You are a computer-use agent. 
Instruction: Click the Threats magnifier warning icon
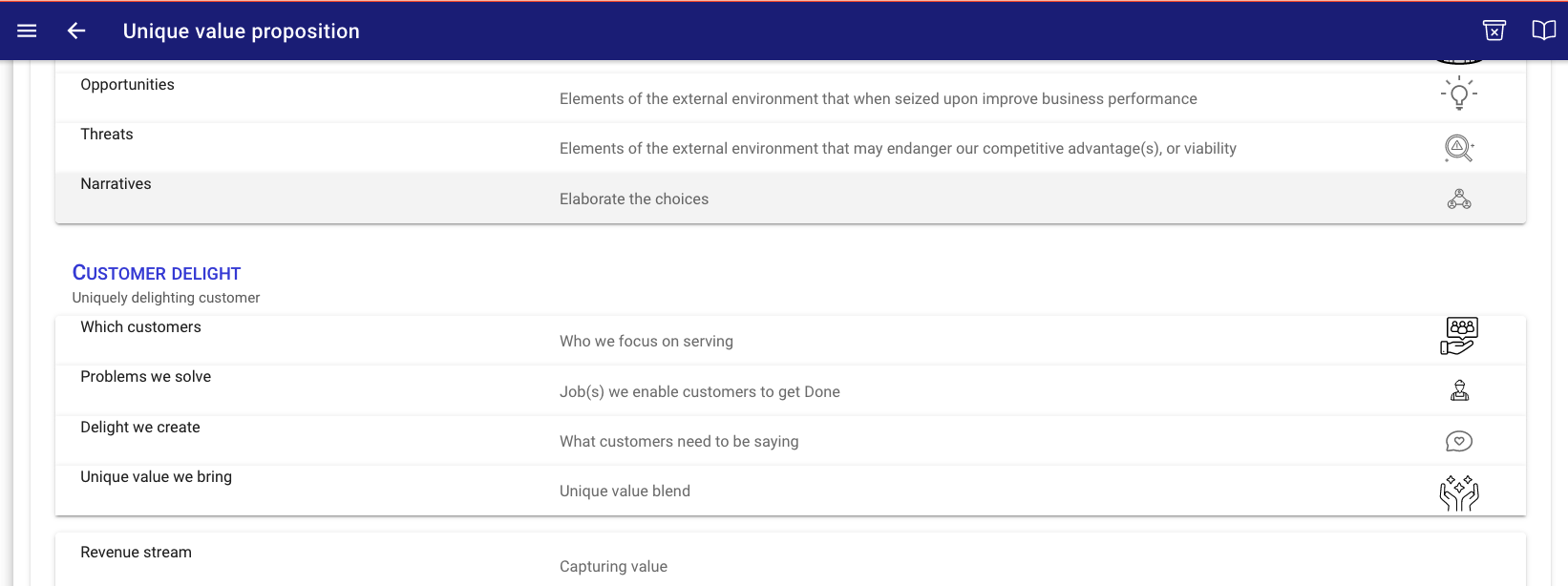pos(1458,148)
